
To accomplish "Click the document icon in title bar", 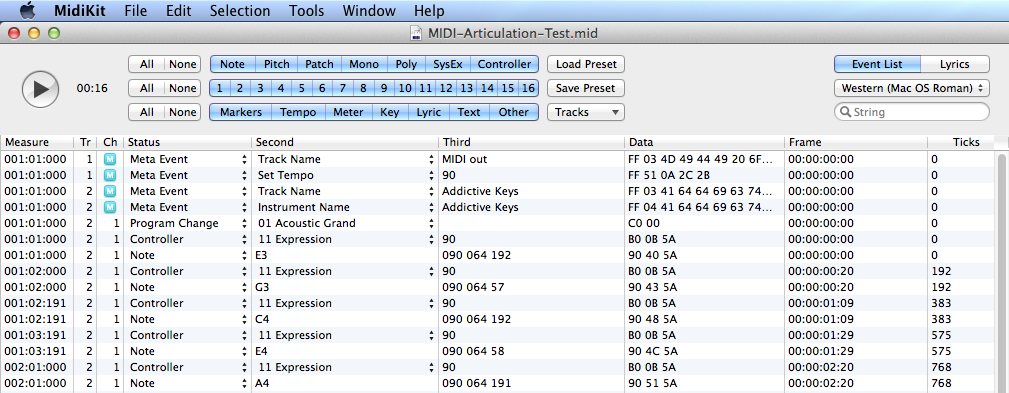I will (x=416, y=32).
